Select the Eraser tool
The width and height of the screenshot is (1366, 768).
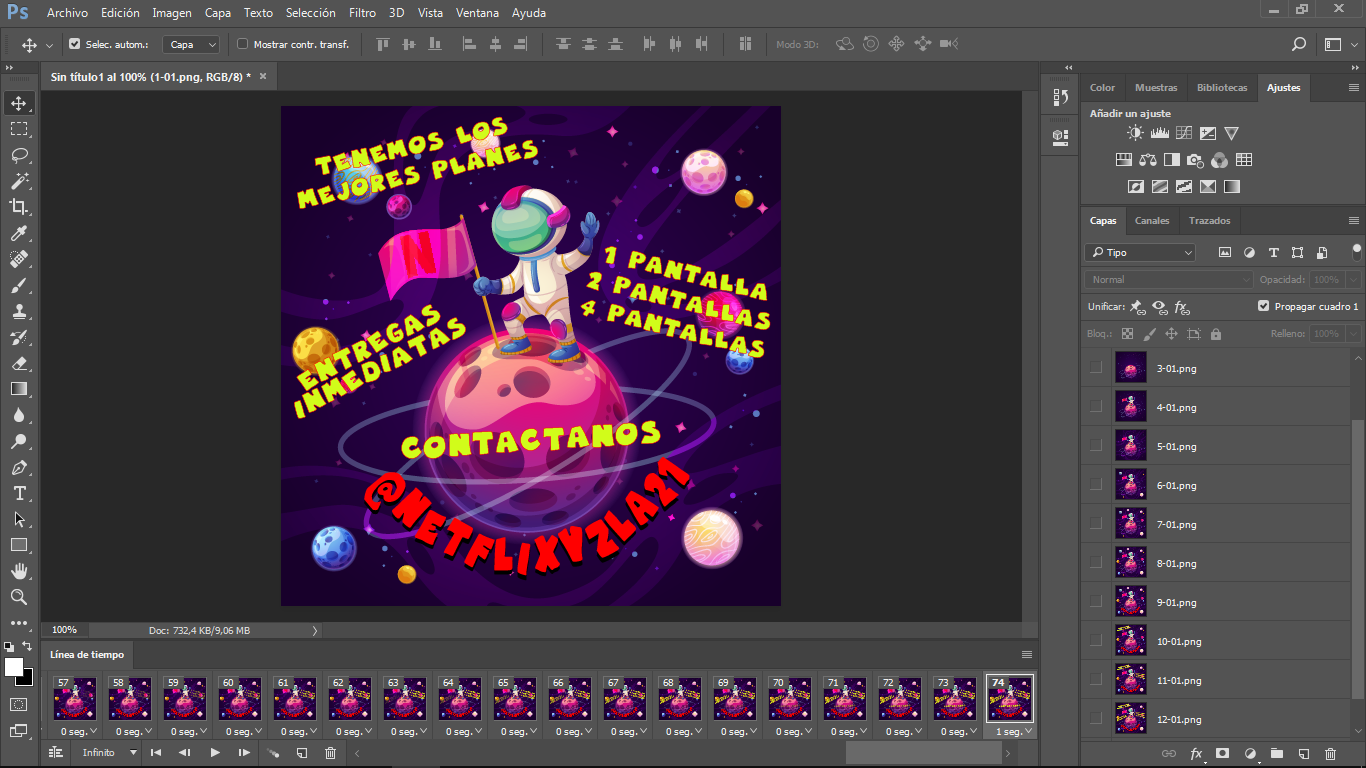tap(19, 363)
